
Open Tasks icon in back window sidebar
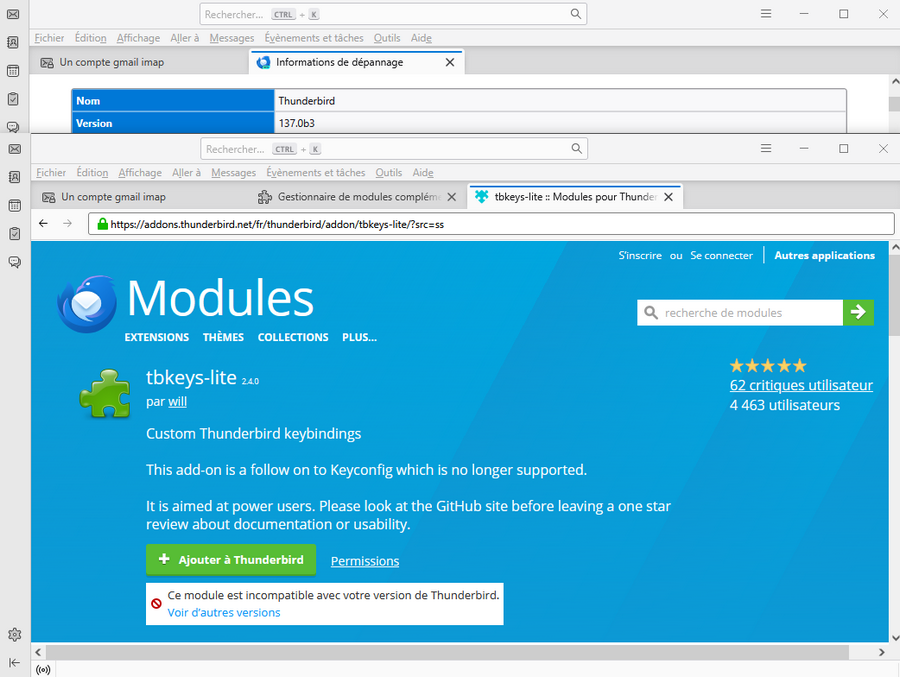(x=13, y=99)
